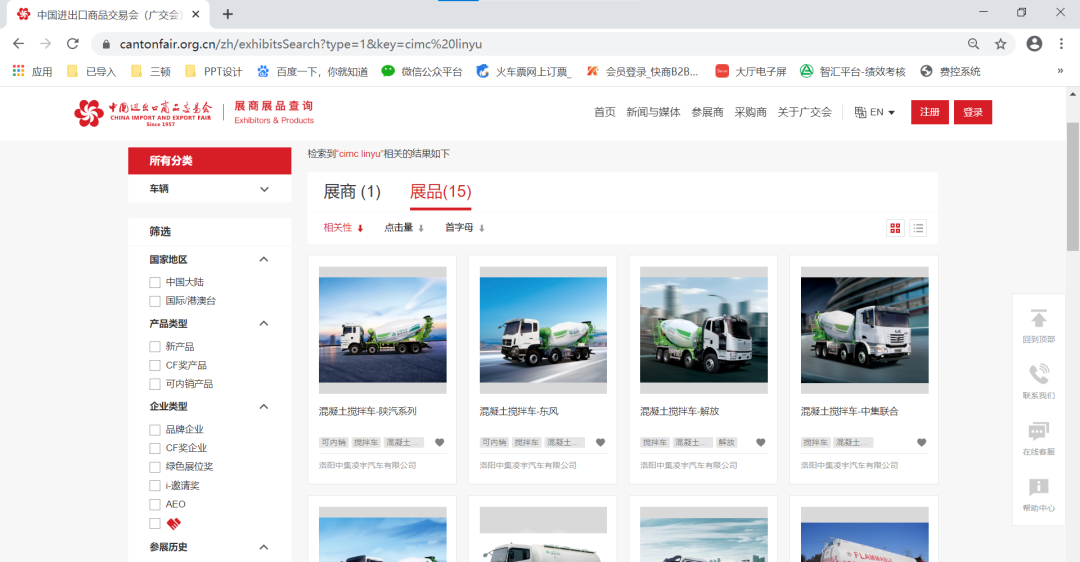Check the 中国大陆 region checkbox
Viewport: 1080px width, 562px height.
click(x=155, y=282)
